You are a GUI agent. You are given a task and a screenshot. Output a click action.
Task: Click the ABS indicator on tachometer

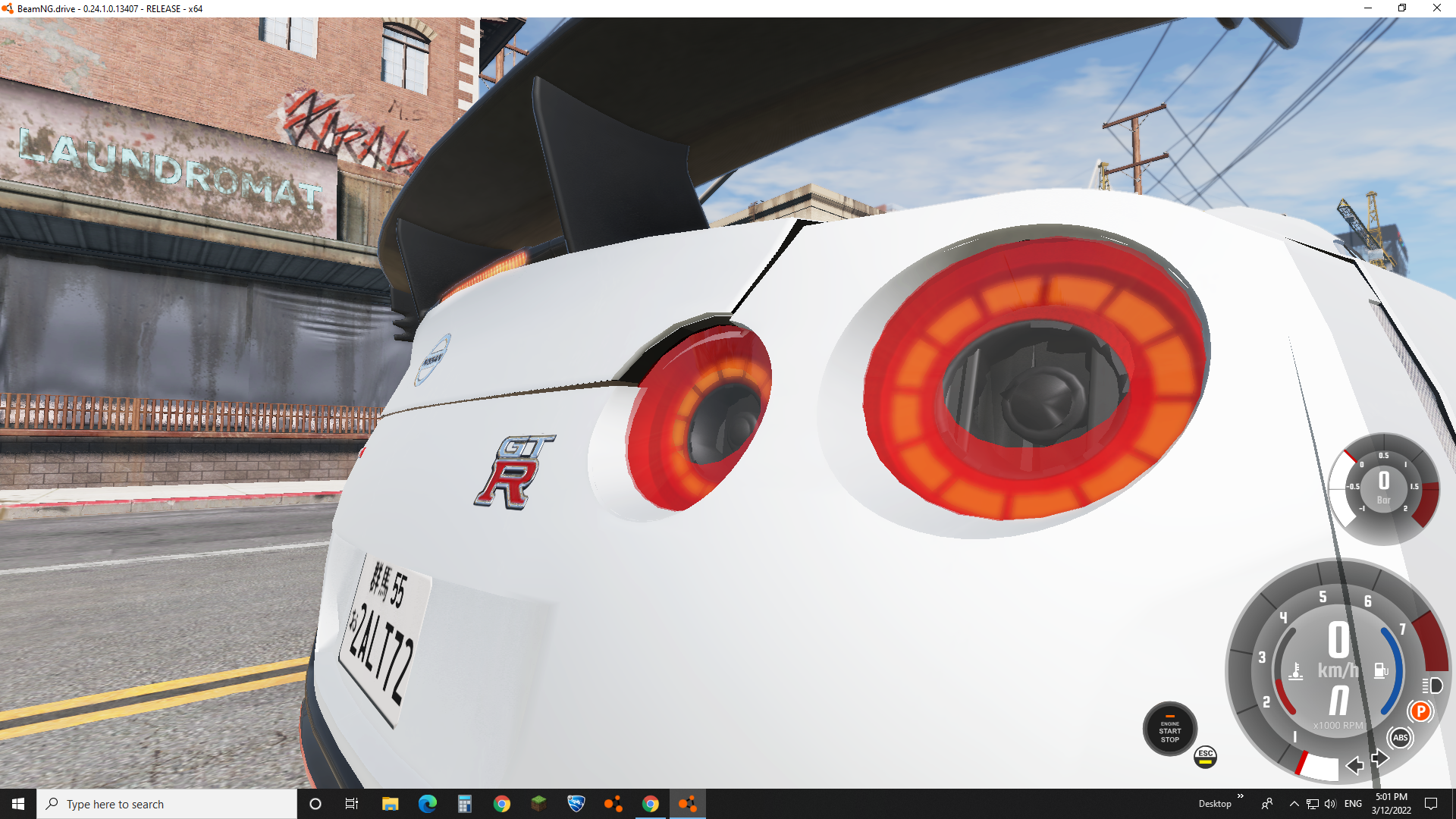coord(1400,738)
